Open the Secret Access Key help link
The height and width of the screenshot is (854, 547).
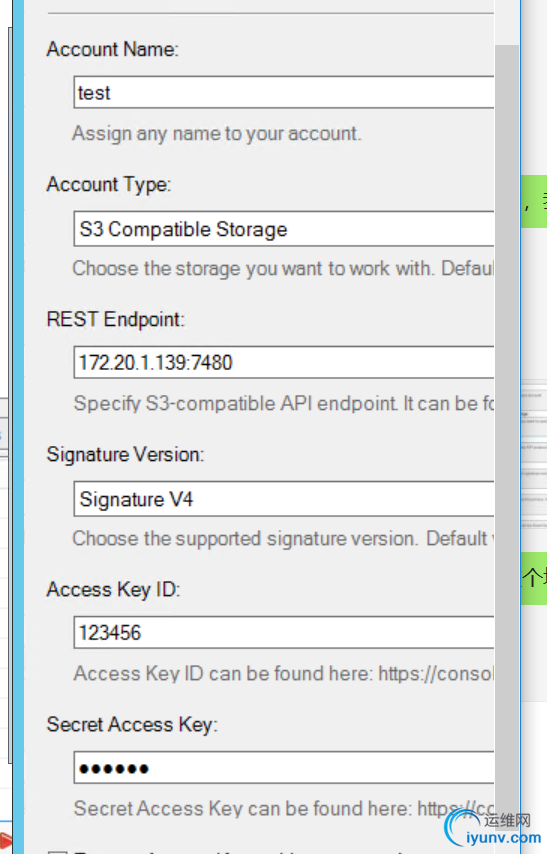point(455,809)
